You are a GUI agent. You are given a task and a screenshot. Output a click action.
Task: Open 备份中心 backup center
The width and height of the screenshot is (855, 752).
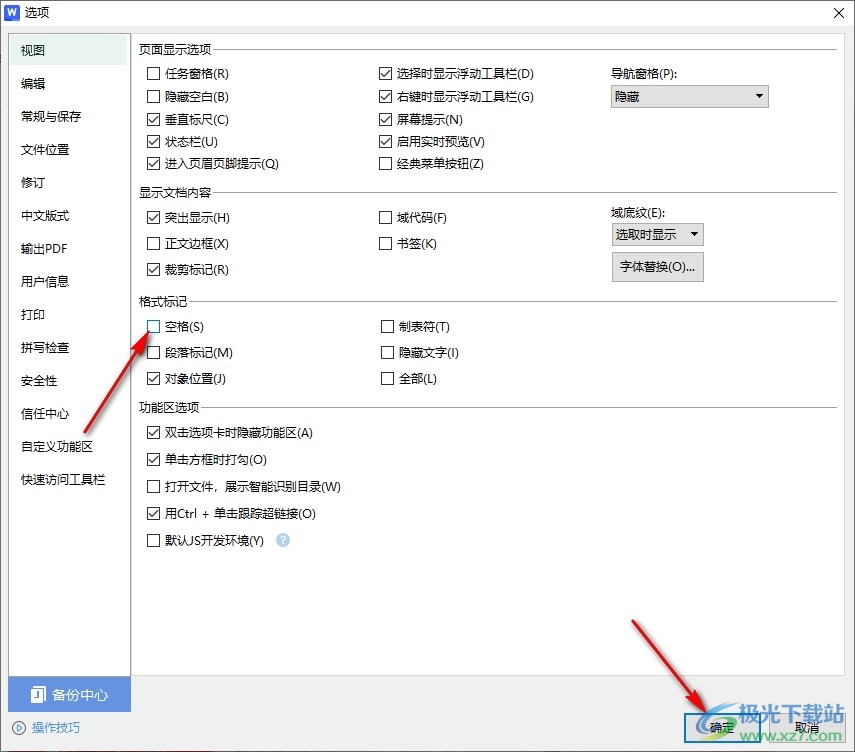click(x=69, y=694)
